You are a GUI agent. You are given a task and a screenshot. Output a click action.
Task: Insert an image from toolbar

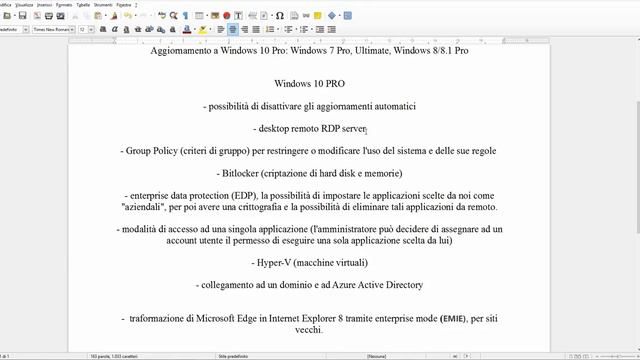click(215, 16)
